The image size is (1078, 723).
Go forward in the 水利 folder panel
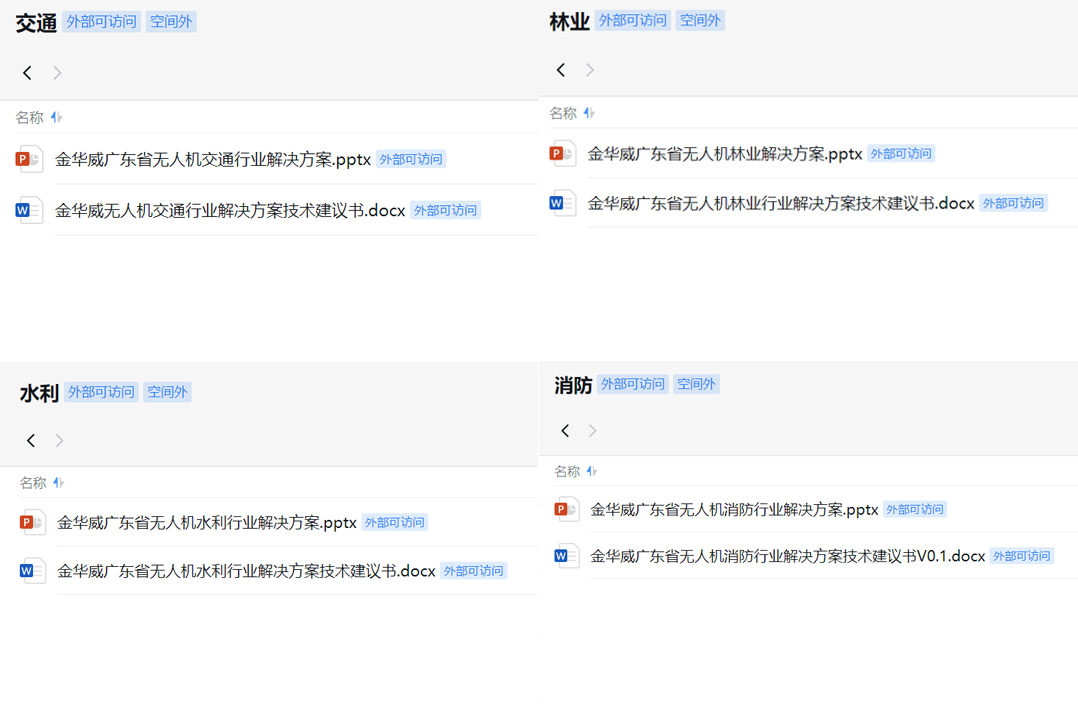(59, 441)
